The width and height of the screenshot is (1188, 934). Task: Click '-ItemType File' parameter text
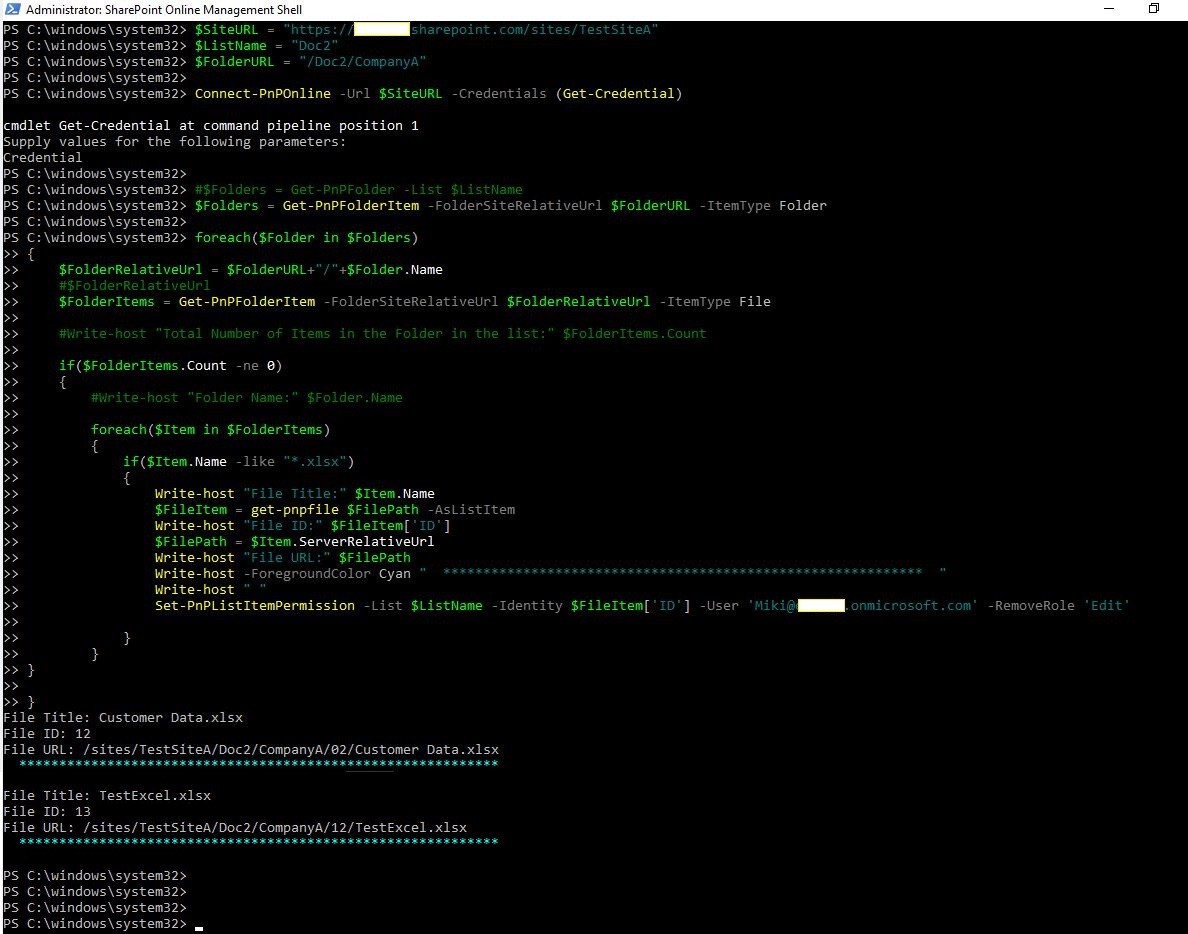714,301
